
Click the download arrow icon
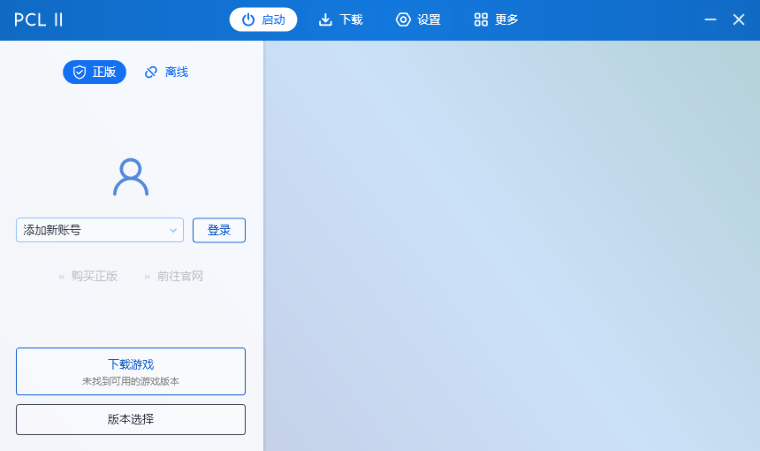pyautogui.click(x=325, y=20)
